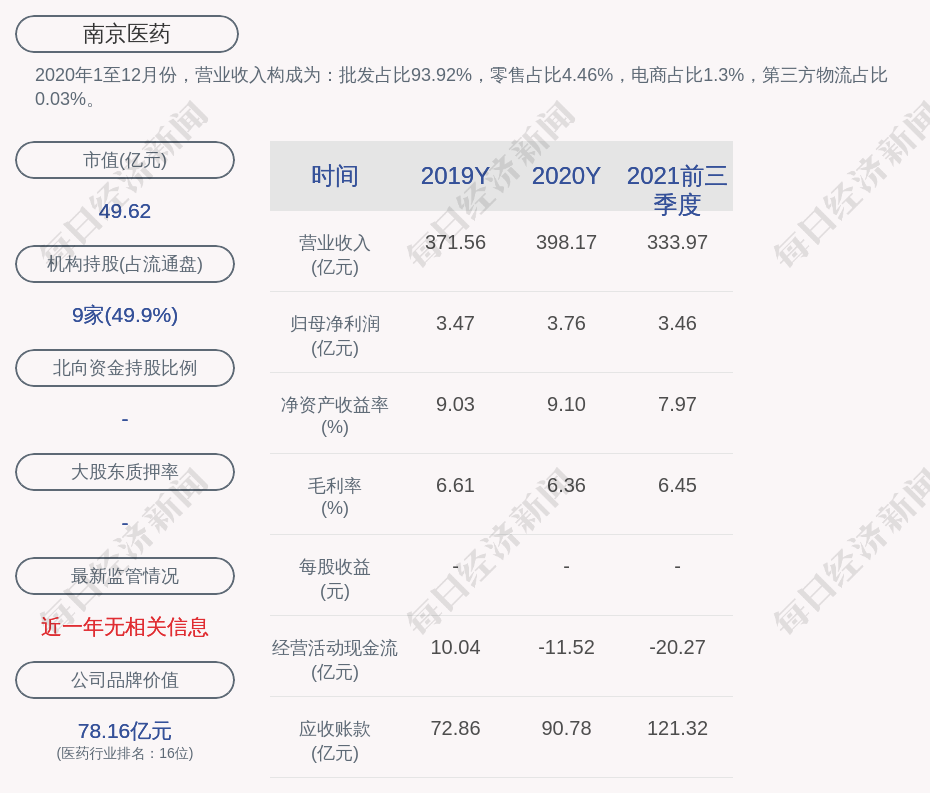930x793 pixels.
Task: Select the 9家(49.9%) institutional holding value
Action: click(x=125, y=315)
